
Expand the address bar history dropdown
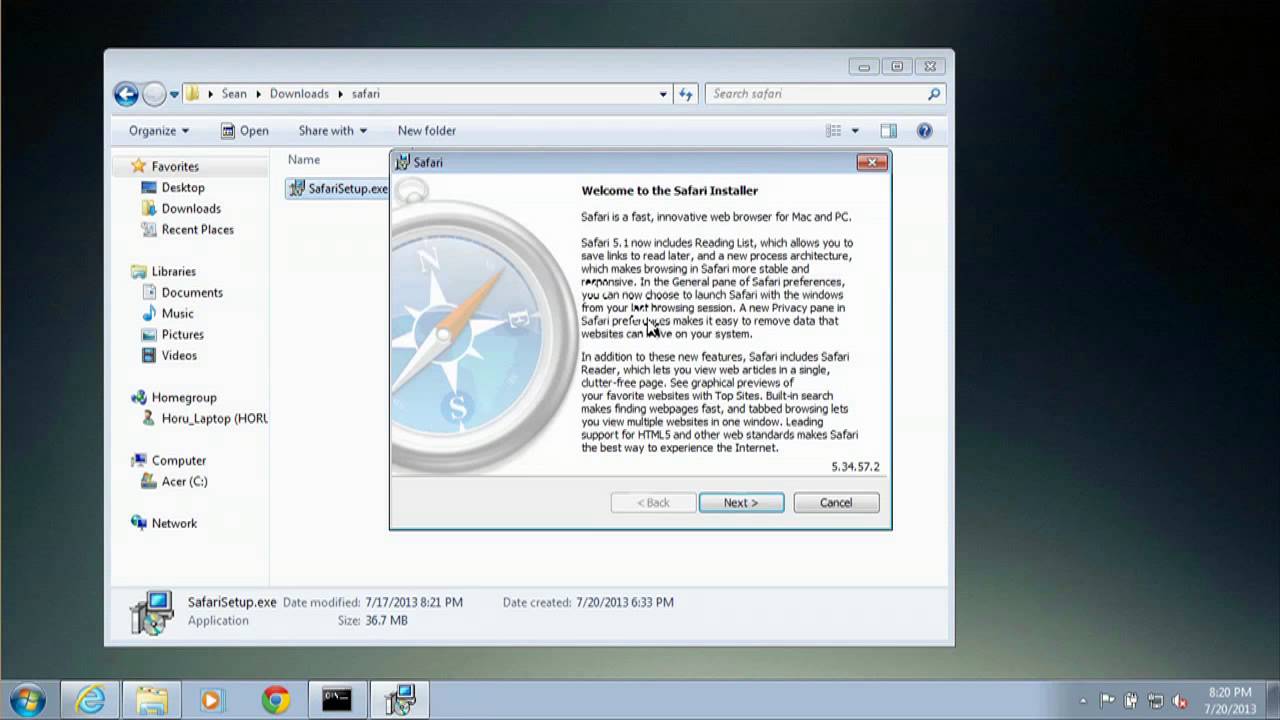(663, 94)
